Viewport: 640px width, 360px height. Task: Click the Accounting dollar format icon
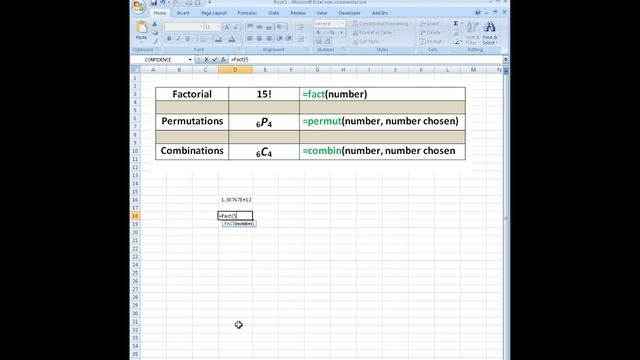(x=319, y=33)
